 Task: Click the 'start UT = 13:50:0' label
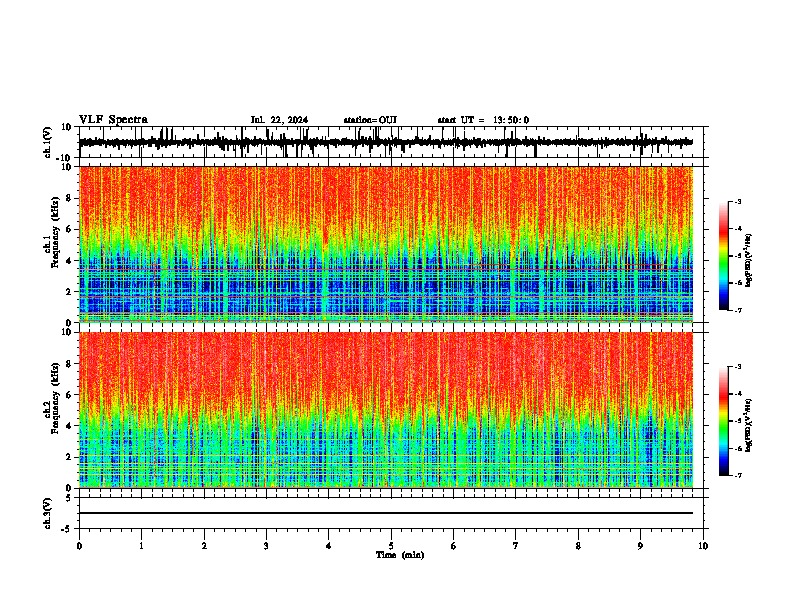(483, 120)
